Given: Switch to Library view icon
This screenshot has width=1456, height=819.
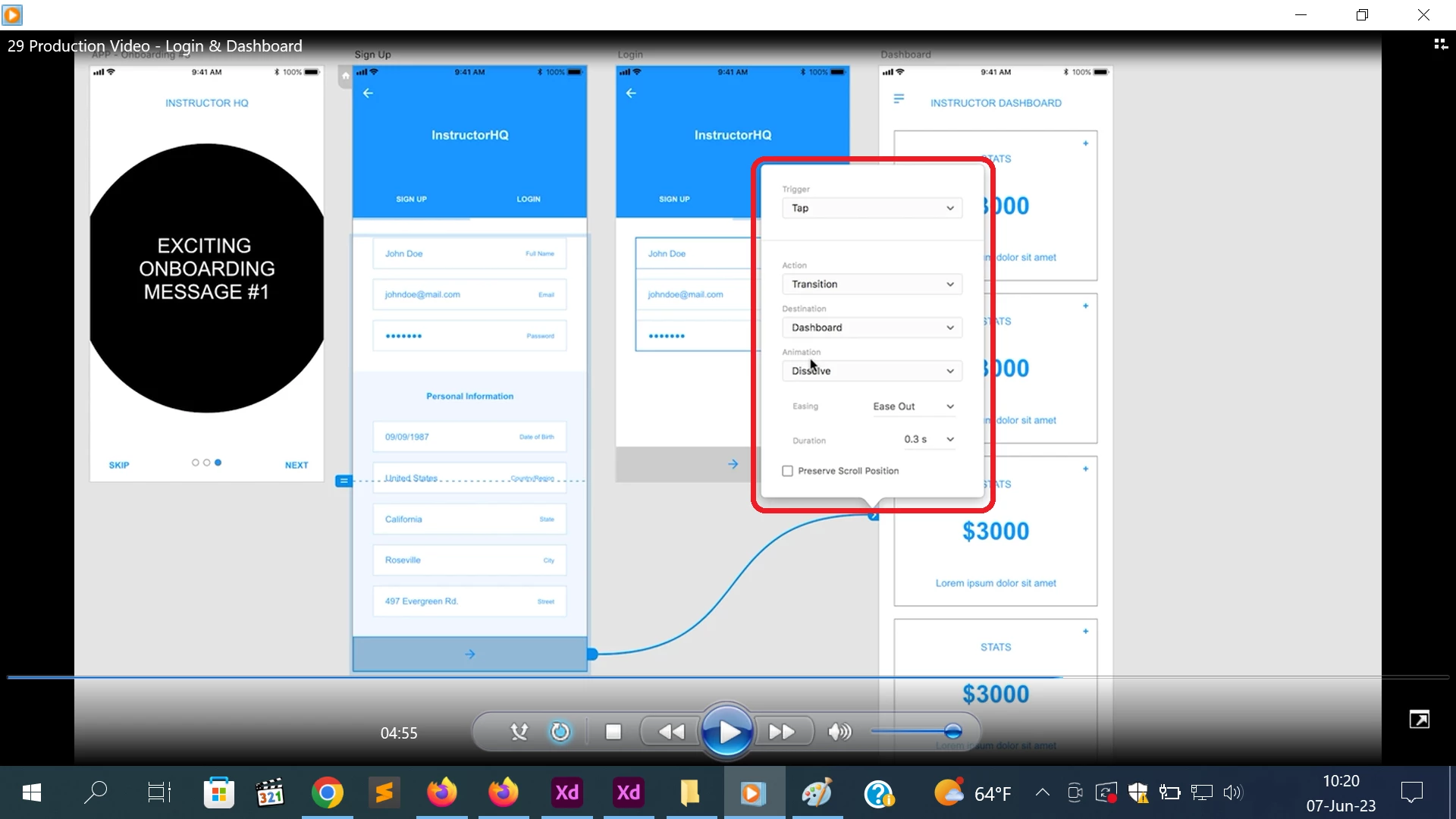Looking at the screenshot, I should pos(1440,45).
